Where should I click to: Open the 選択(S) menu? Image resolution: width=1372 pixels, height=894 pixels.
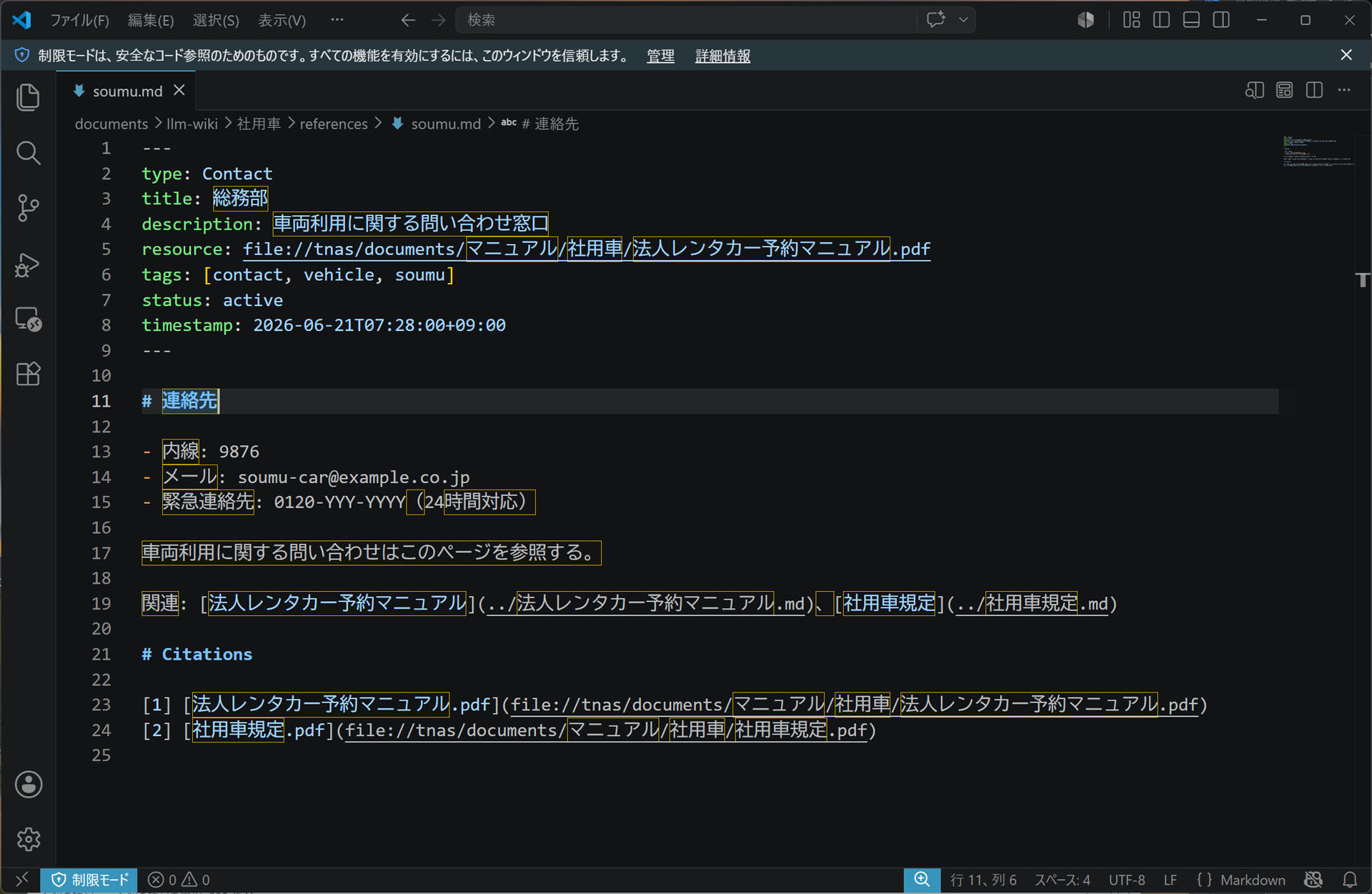[216, 20]
